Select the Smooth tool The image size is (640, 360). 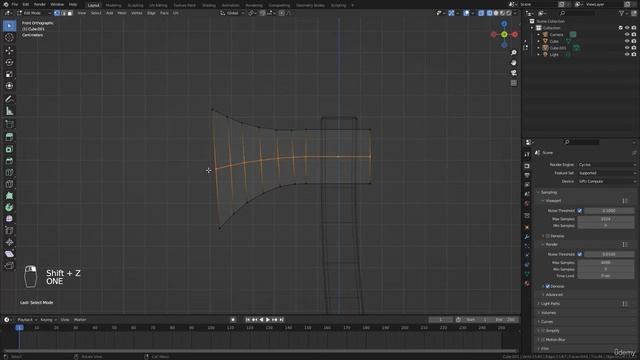9,219
